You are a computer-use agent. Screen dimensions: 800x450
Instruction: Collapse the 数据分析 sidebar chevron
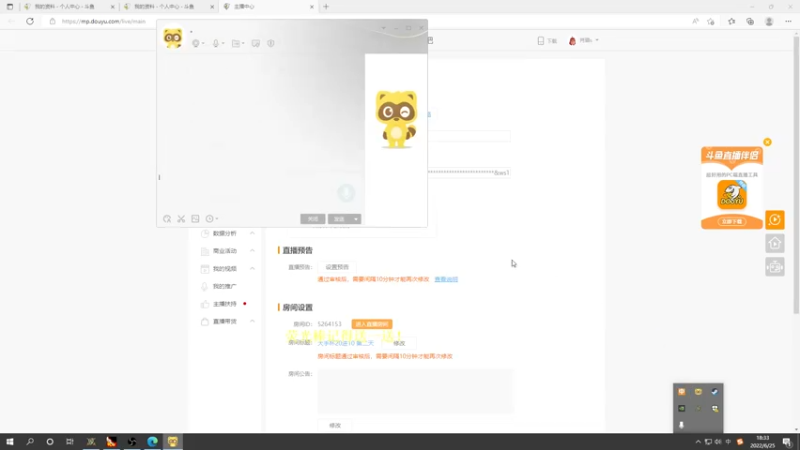pyautogui.click(x=252, y=233)
